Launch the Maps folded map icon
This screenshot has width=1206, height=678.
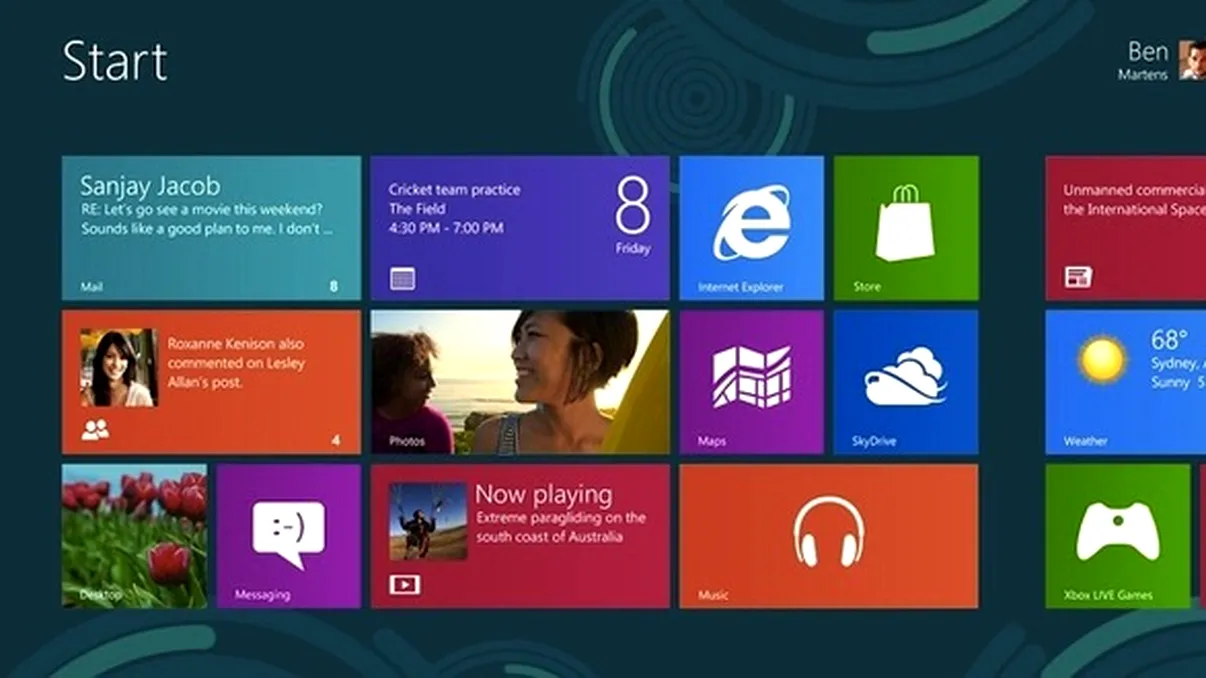751,377
